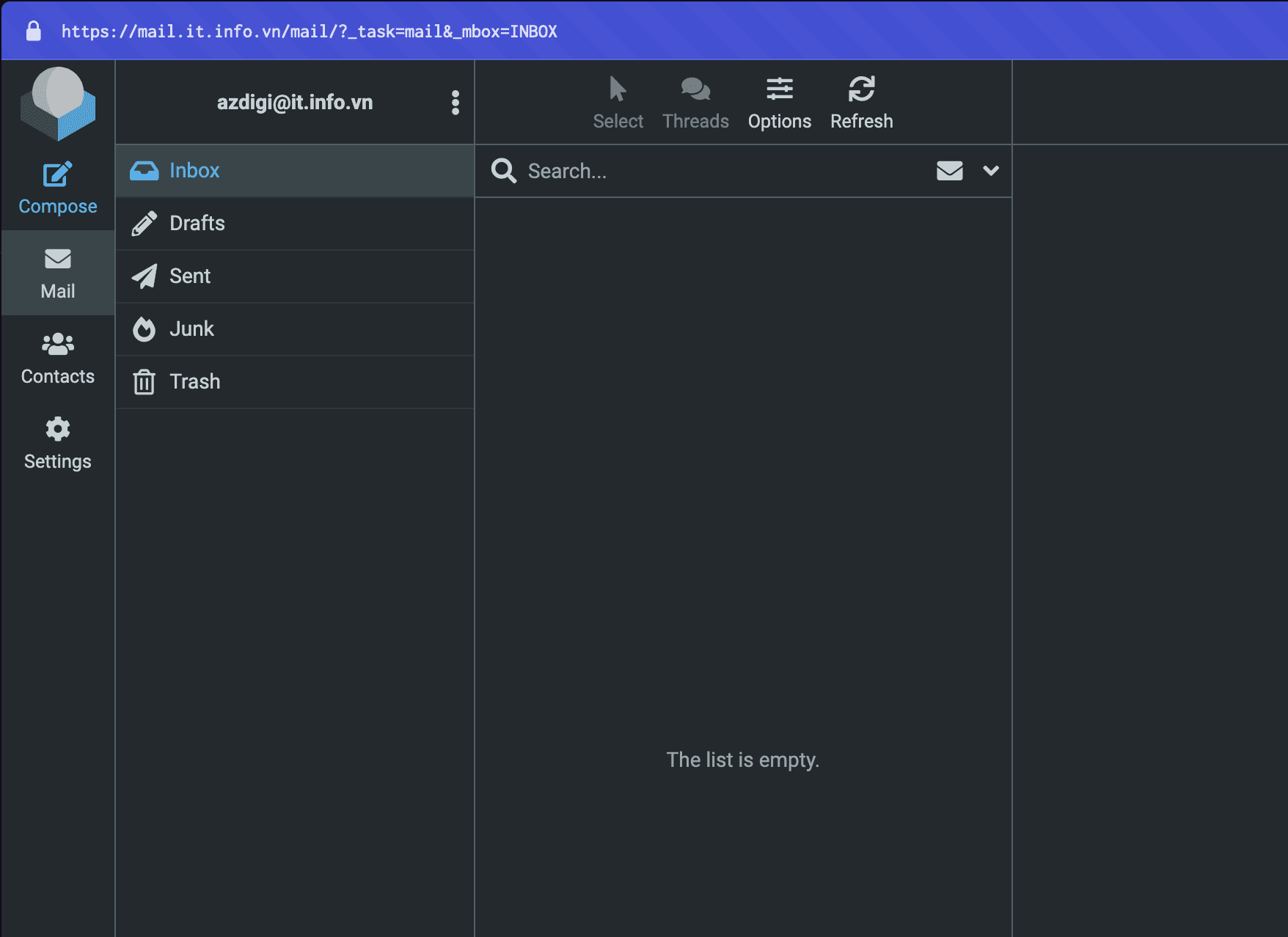The width and height of the screenshot is (1288, 937).
Task: Click the Select toolbar item
Action: coord(618,103)
